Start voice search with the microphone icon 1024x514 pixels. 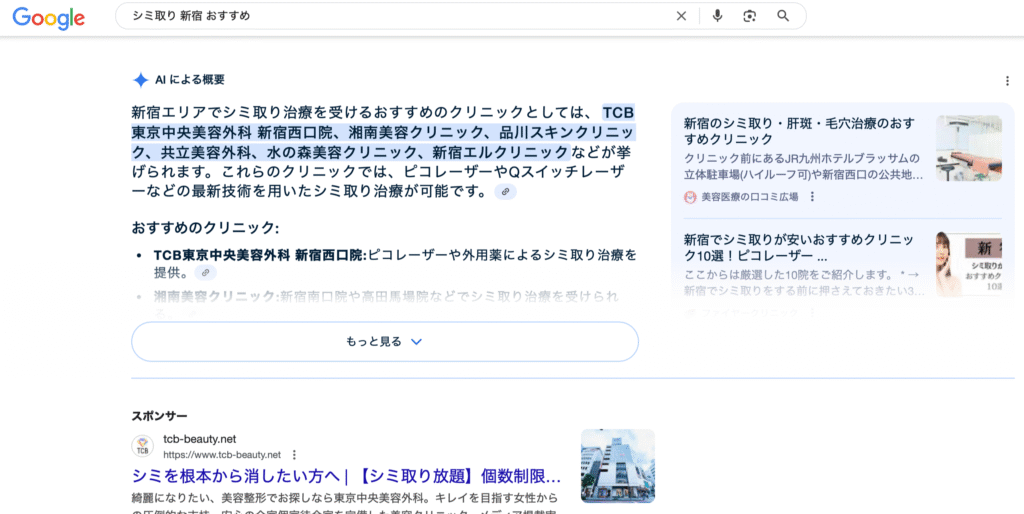(x=718, y=16)
